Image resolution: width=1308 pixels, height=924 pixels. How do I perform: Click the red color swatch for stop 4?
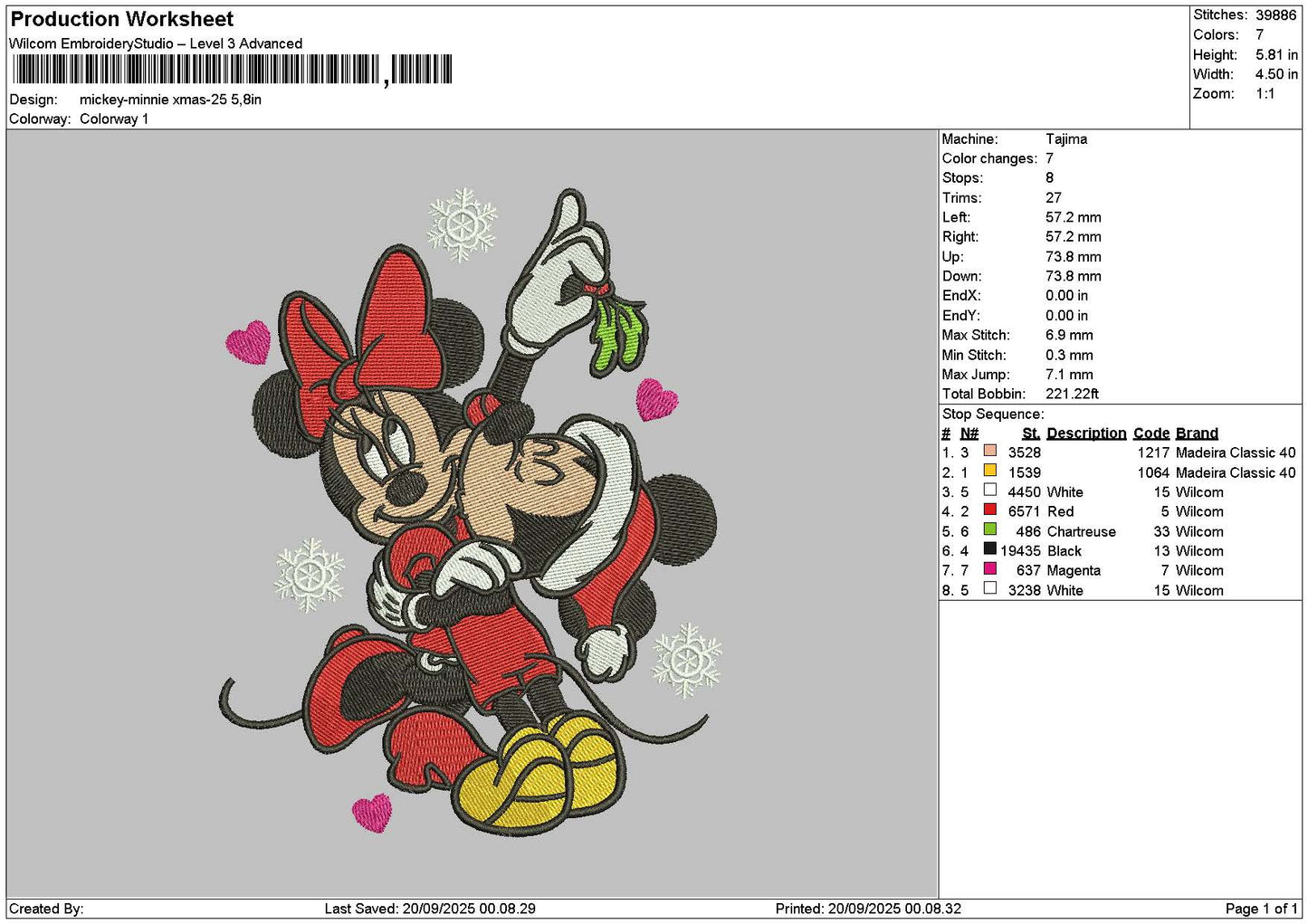(x=990, y=510)
